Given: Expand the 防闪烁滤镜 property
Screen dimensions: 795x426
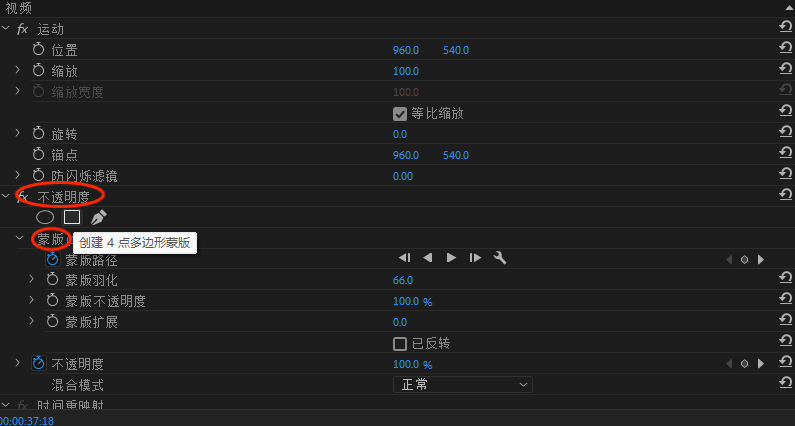Looking at the screenshot, I should tap(17, 175).
